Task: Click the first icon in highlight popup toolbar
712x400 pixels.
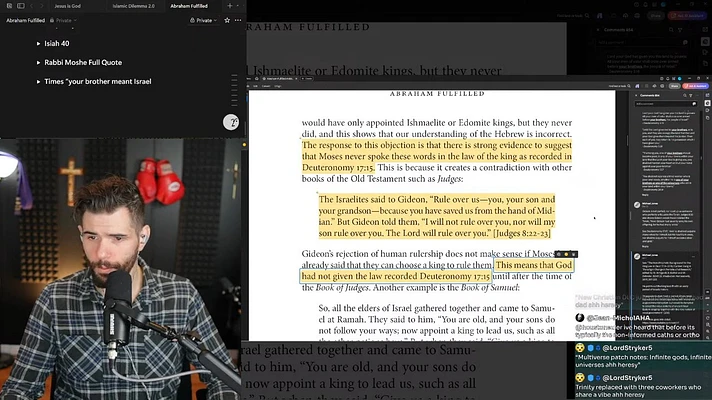Action: (x=559, y=254)
